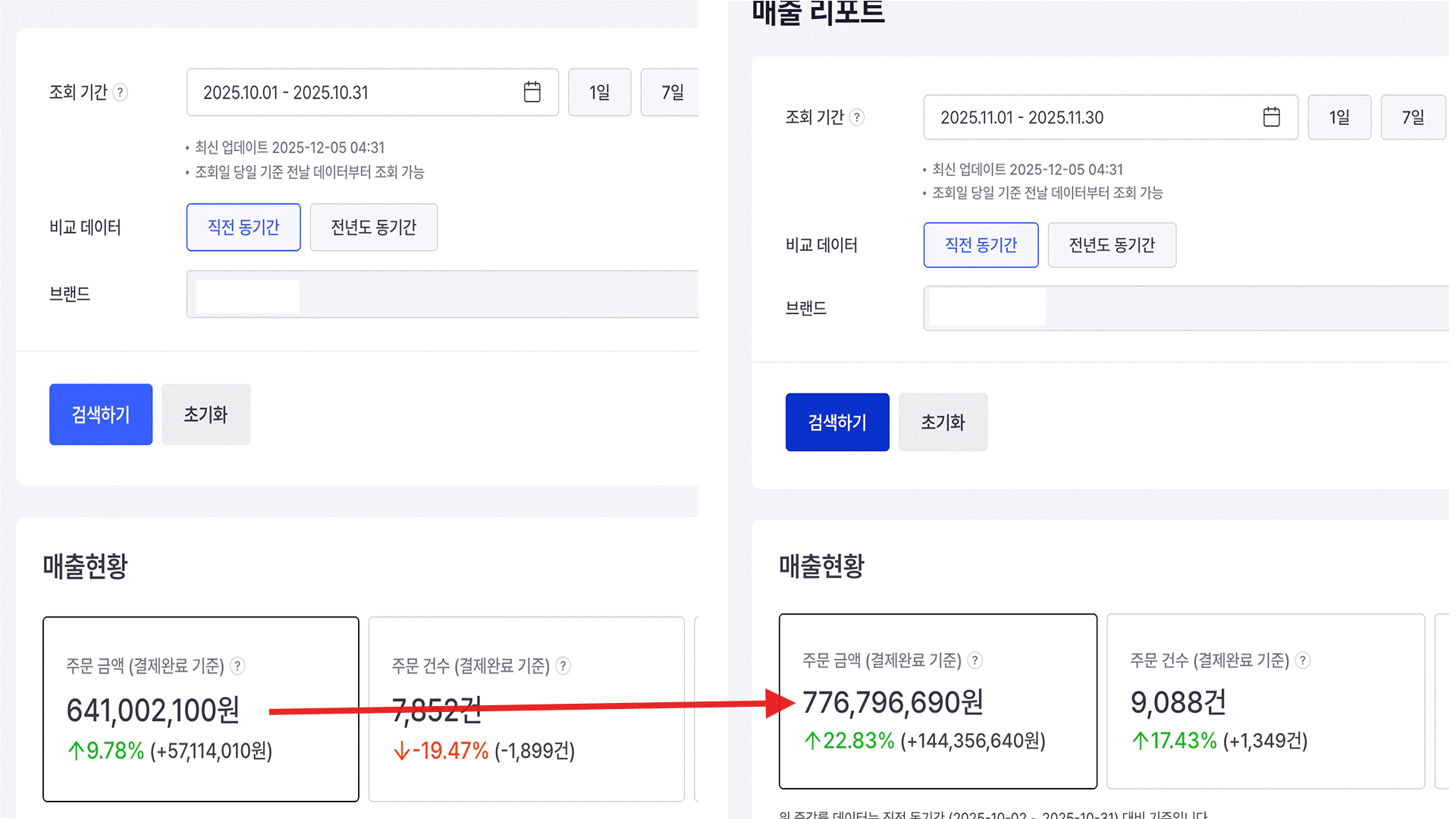Click the right 초기화 button

click(x=943, y=422)
